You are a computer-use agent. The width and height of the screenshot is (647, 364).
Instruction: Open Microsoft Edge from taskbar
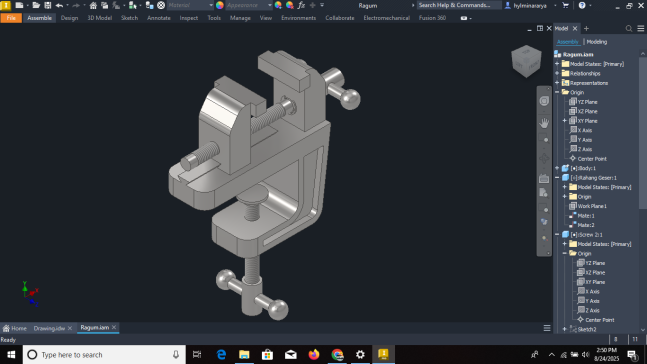pos(221,355)
